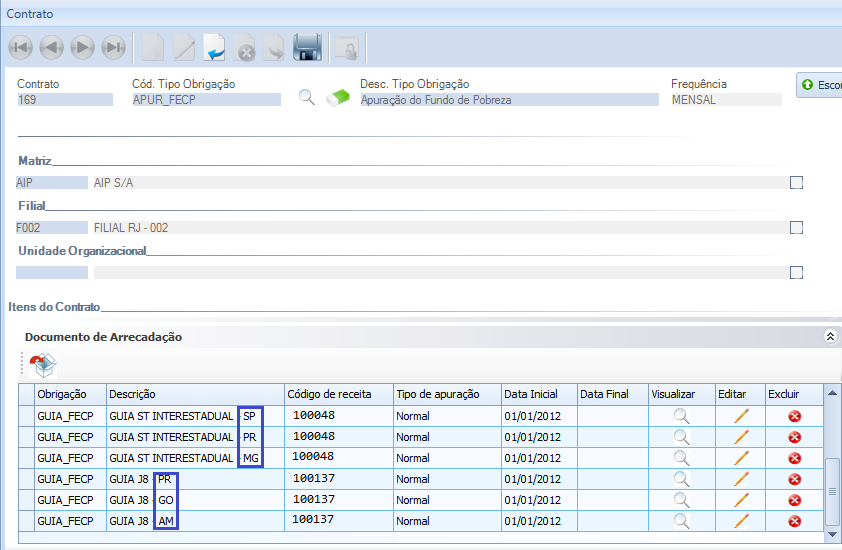
Task: Click the Cód. Tipo Obrigação input field
Action: coord(206,100)
